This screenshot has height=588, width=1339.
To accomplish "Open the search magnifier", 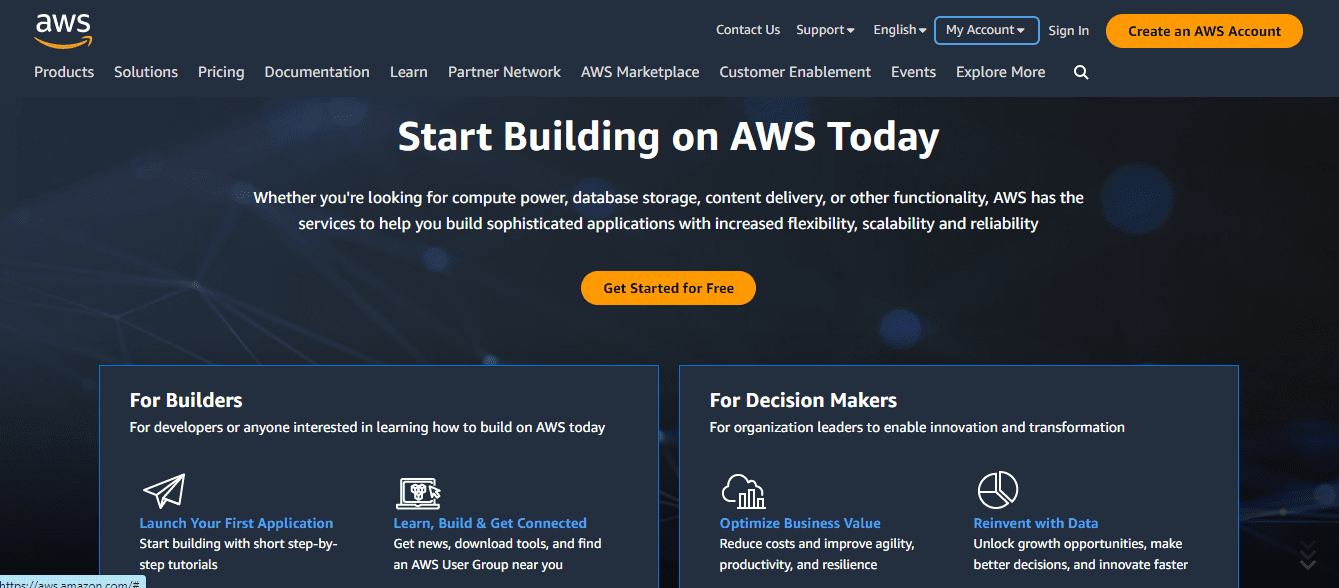I will coord(1081,72).
